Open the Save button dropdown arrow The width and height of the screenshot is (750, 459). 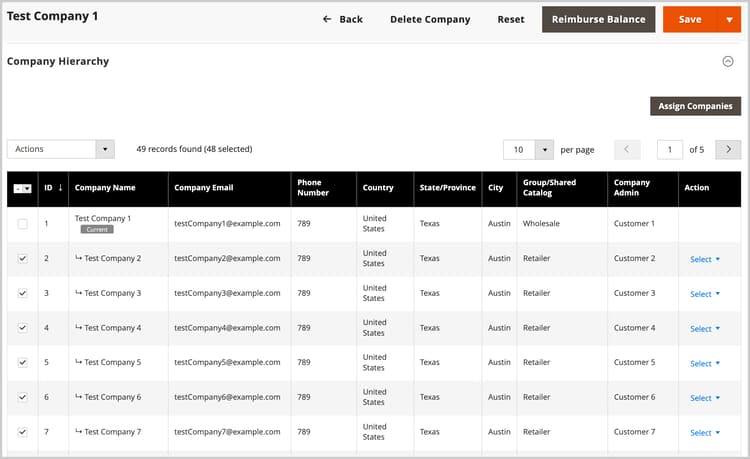pyautogui.click(x=729, y=19)
